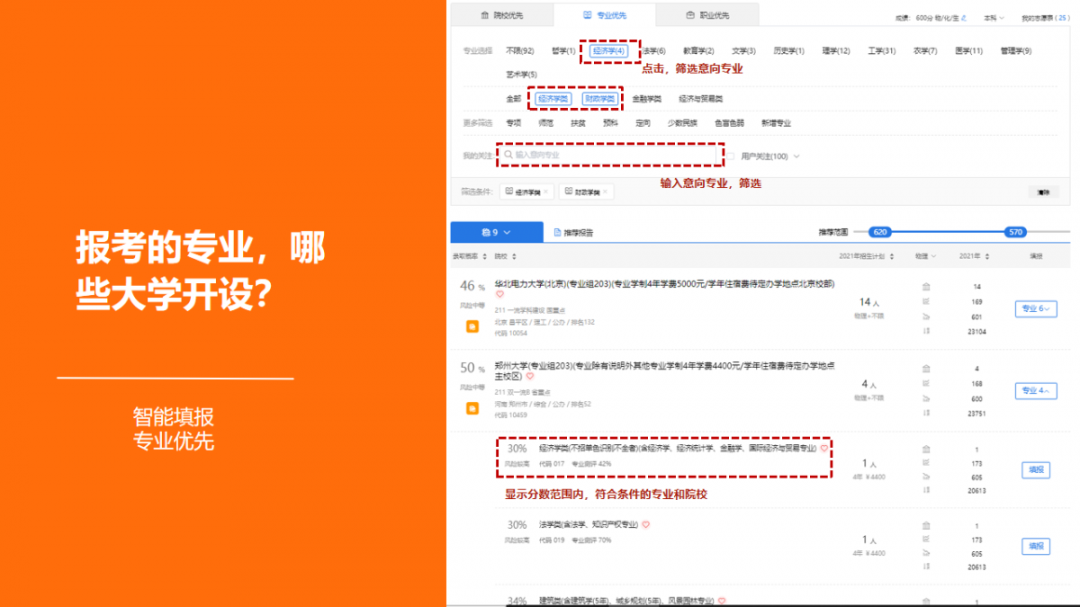The image size is (1080, 607).
Task: Favorite 郑州大学 with heart icon
Action: (x=530, y=376)
